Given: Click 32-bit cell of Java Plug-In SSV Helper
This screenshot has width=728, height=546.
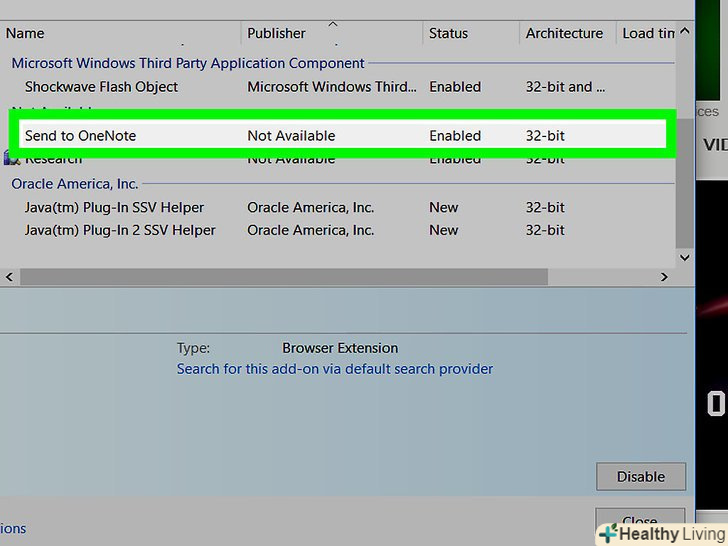Looking at the screenshot, I should click(x=545, y=208).
